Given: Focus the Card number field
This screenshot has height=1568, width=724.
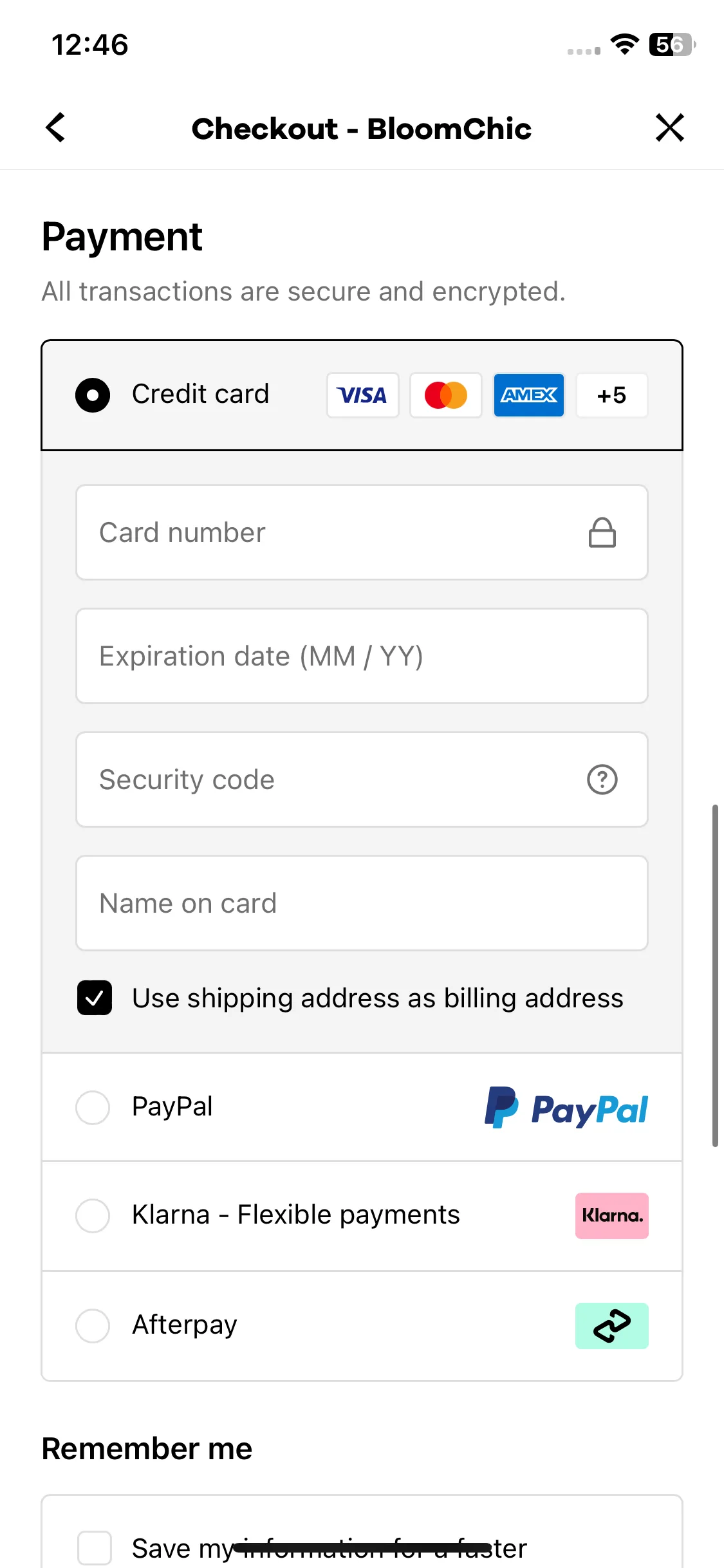Looking at the screenshot, I should click(362, 532).
